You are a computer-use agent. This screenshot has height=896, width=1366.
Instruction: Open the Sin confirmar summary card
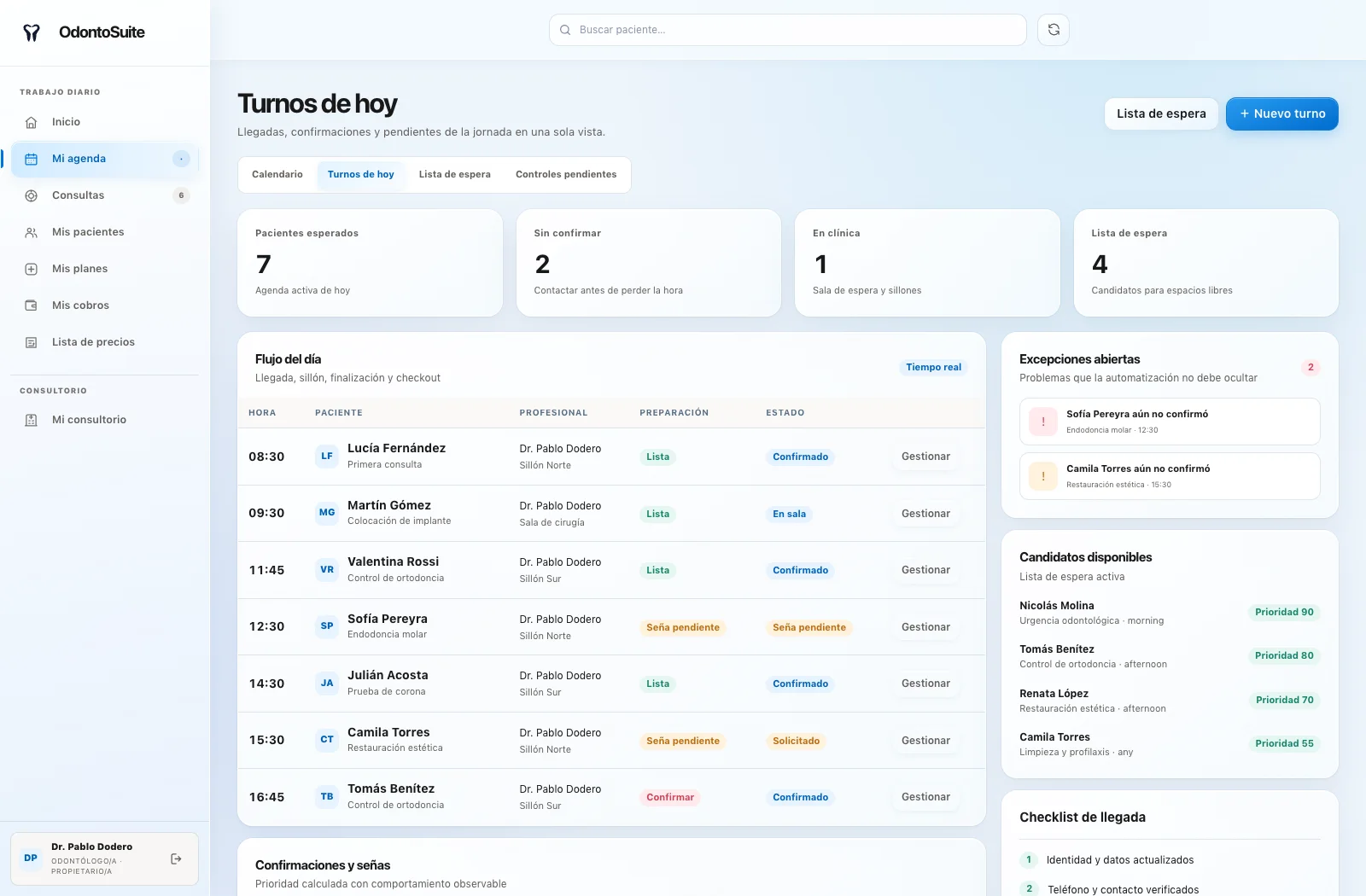(649, 263)
